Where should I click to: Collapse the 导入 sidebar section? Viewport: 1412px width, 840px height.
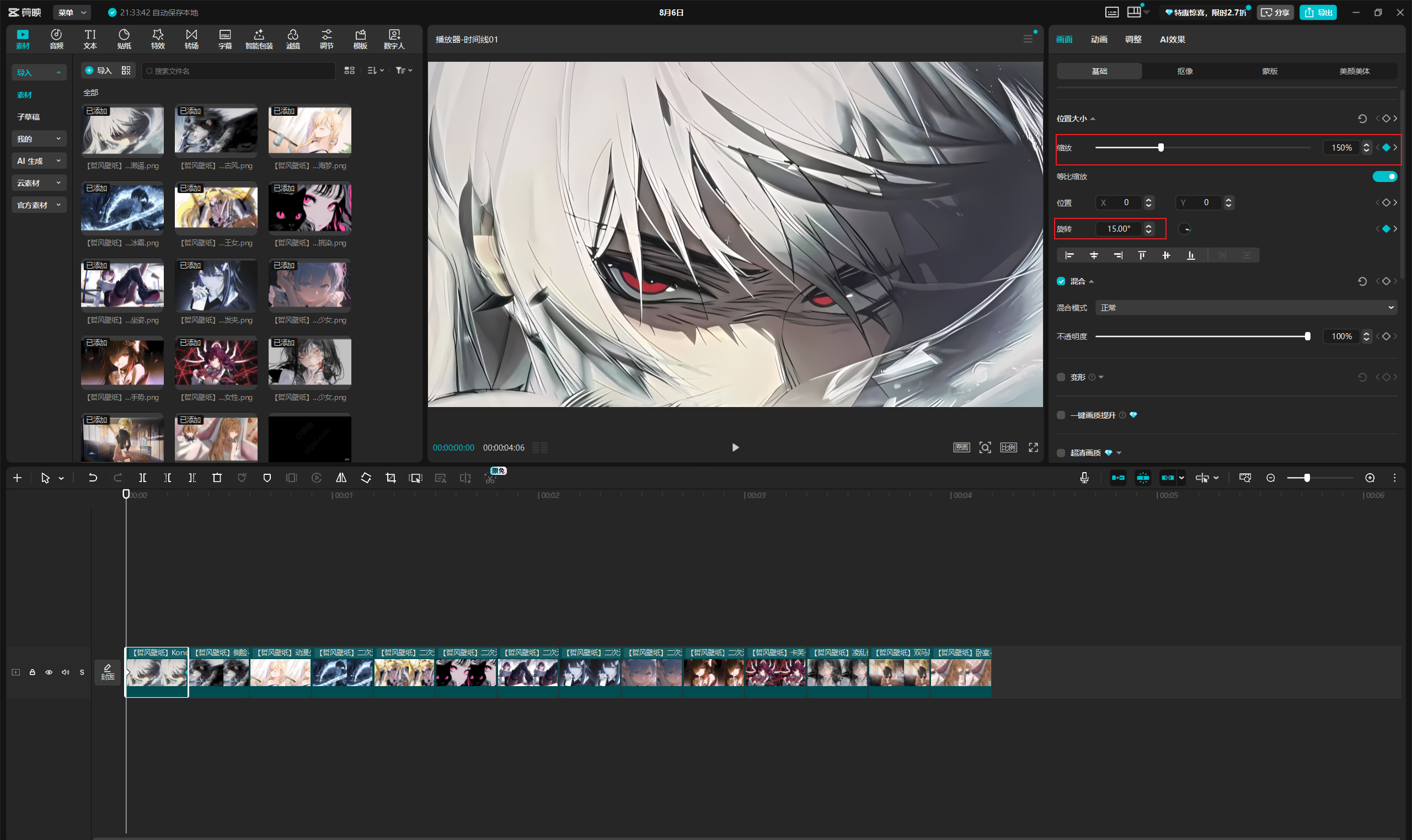pyautogui.click(x=39, y=72)
